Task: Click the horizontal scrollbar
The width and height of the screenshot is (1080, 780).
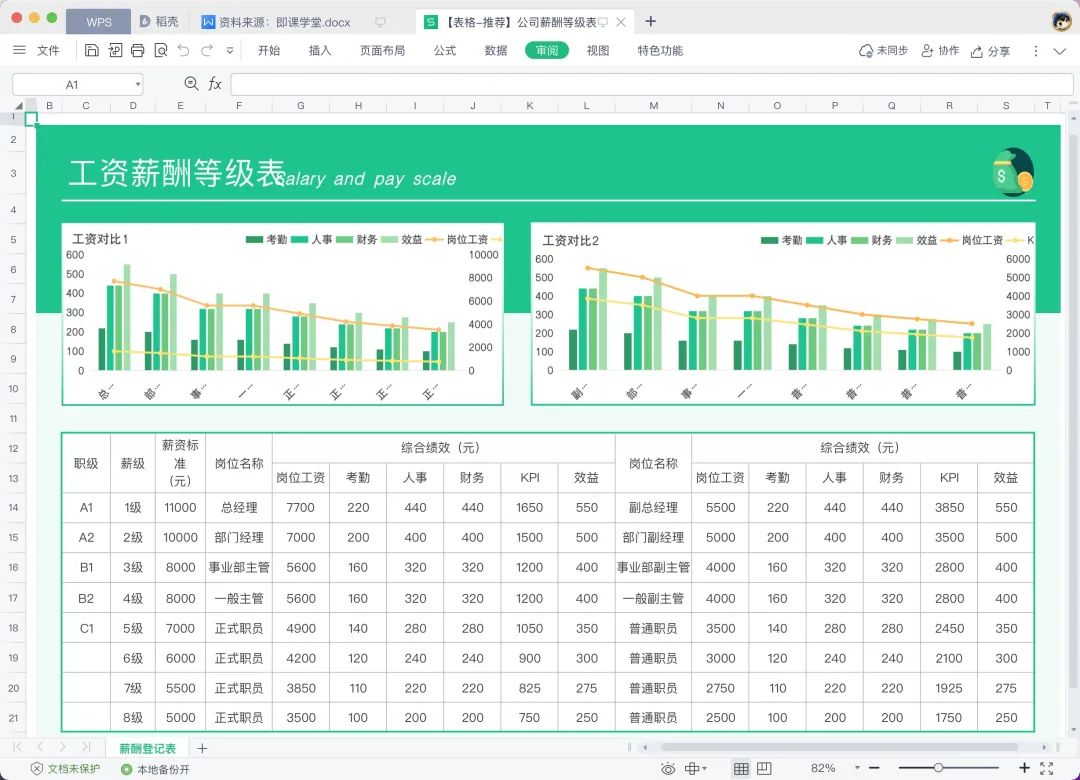Action: pos(839,747)
